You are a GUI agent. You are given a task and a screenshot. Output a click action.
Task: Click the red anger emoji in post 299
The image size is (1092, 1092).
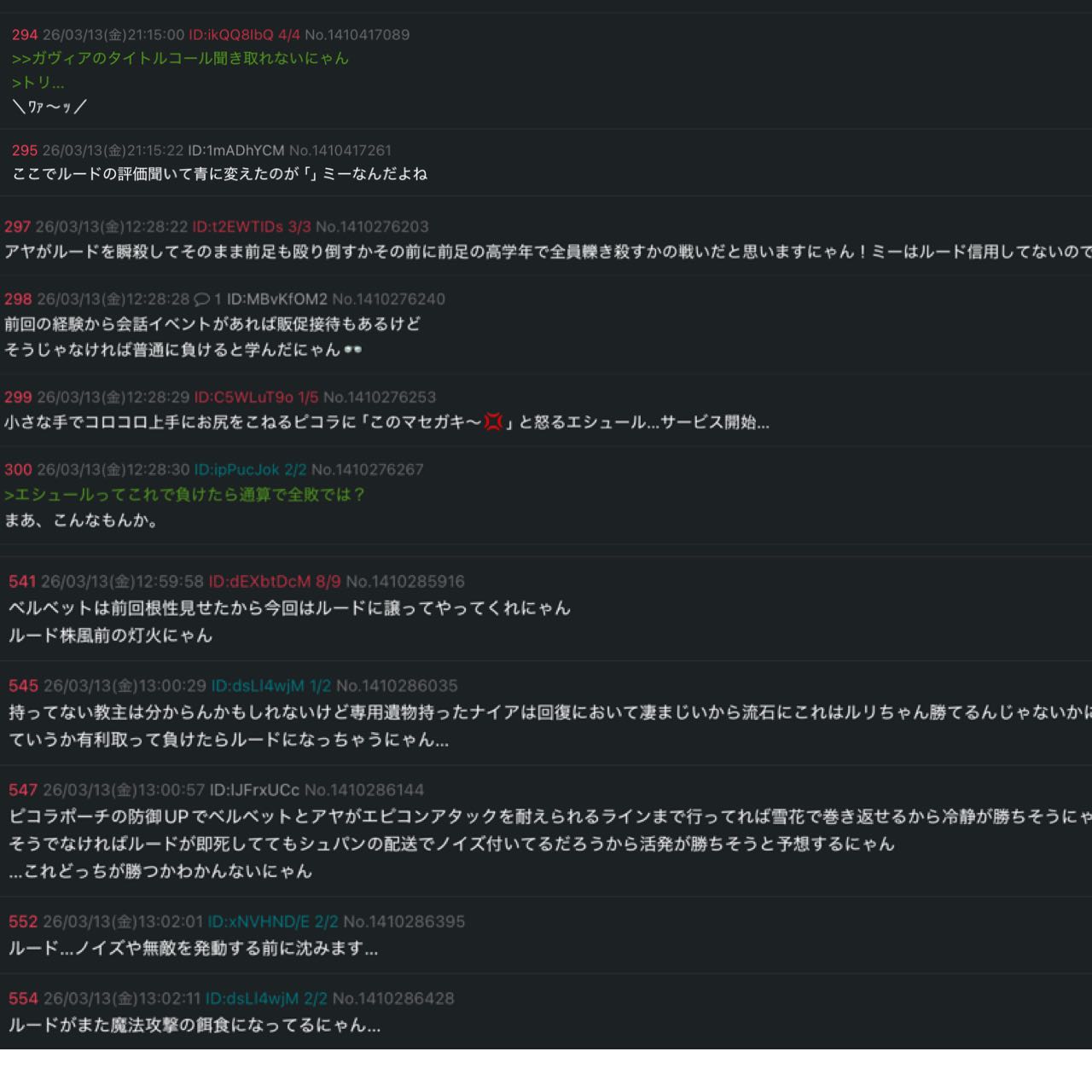click(493, 422)
